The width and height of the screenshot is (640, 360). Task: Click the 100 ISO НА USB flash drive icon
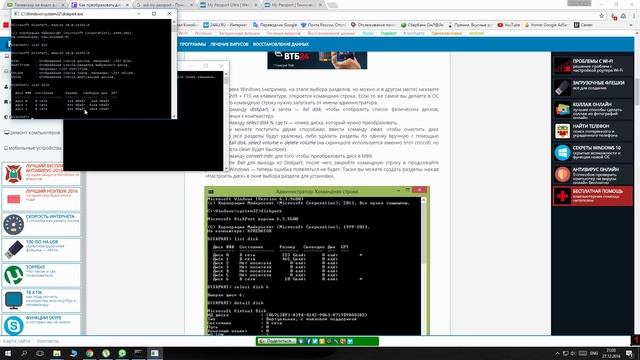tap(13, 249)
